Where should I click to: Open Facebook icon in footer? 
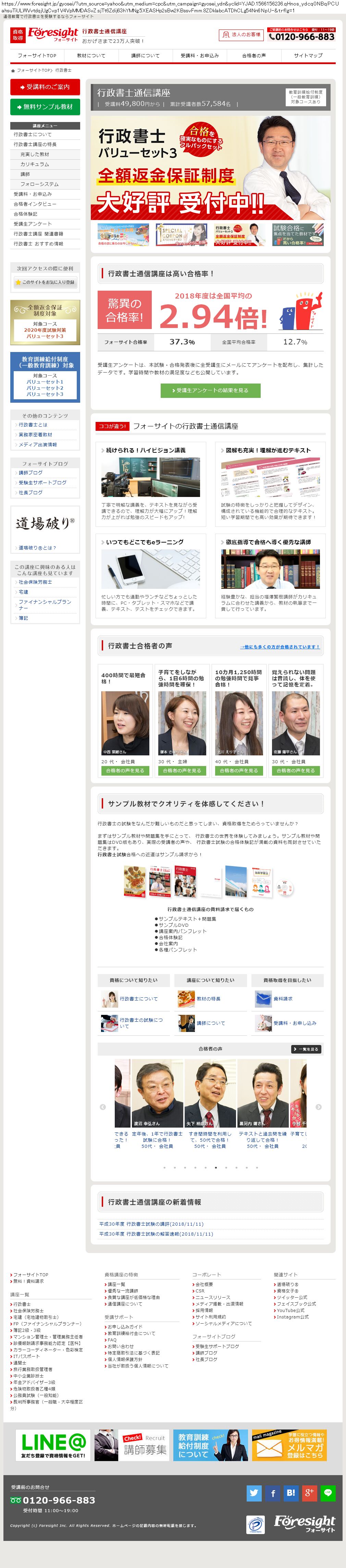[x=272, y=1493]
